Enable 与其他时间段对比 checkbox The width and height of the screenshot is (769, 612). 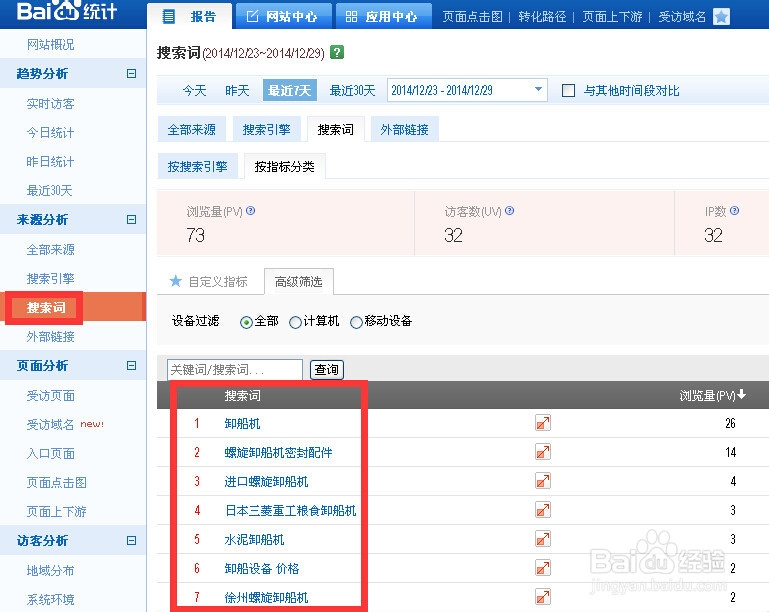coord(568,91)
